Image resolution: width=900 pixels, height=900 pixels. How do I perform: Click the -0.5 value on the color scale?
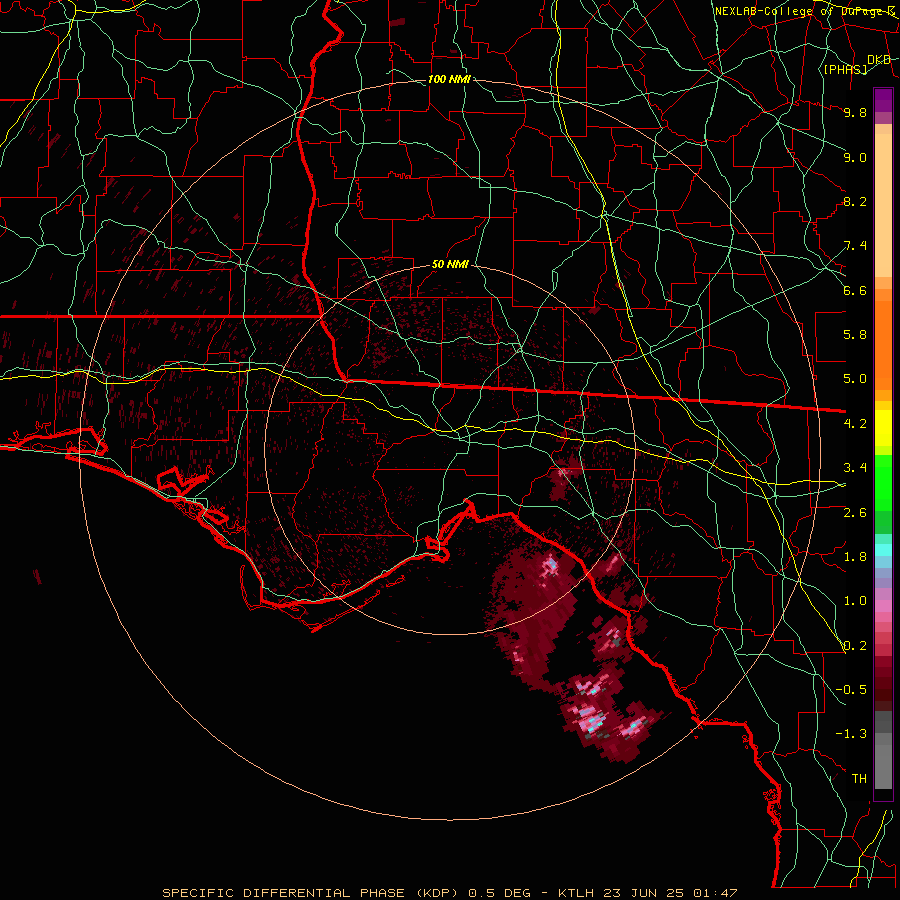(851, 690)
